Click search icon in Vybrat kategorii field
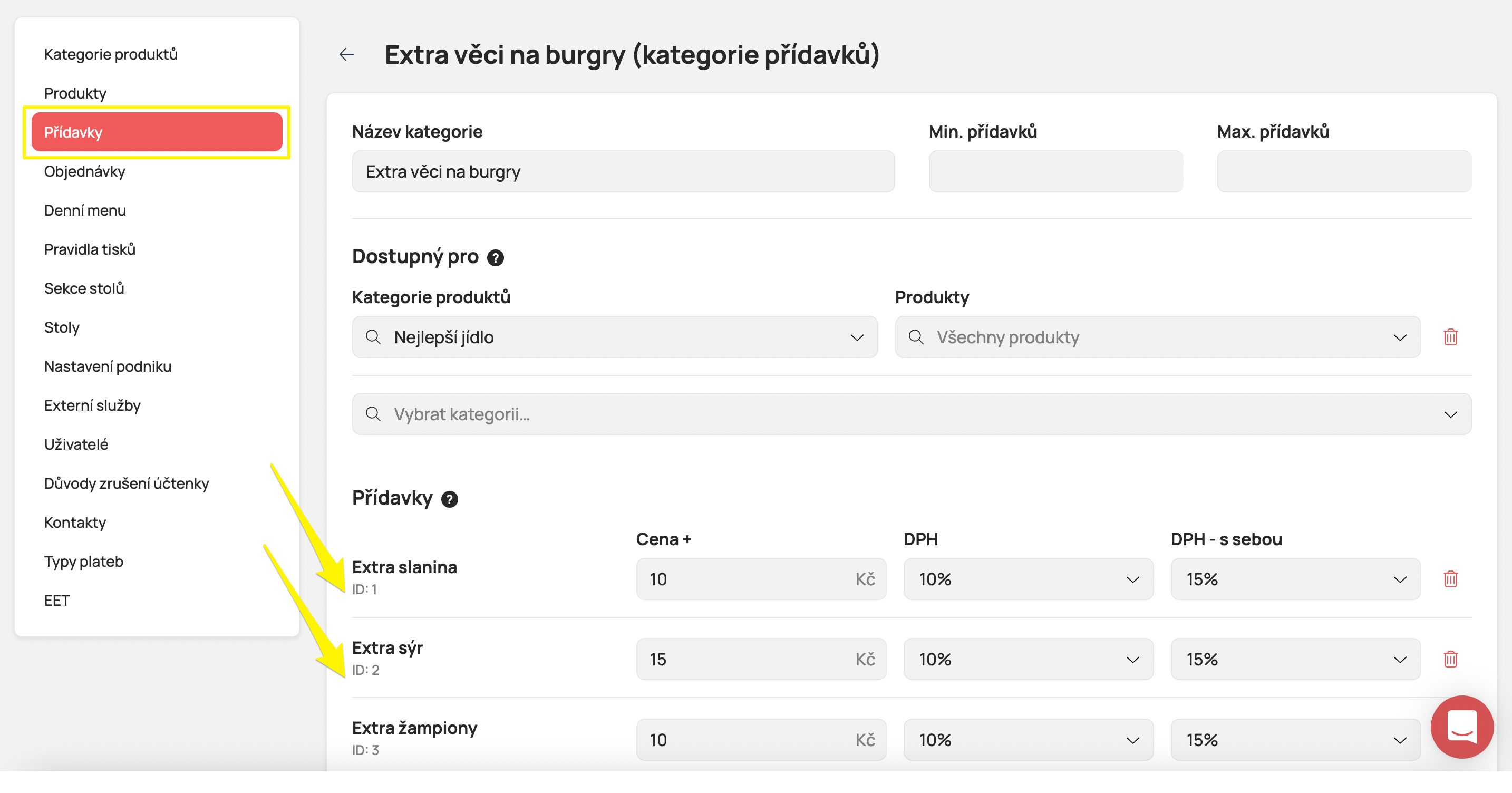 [373, 414]
